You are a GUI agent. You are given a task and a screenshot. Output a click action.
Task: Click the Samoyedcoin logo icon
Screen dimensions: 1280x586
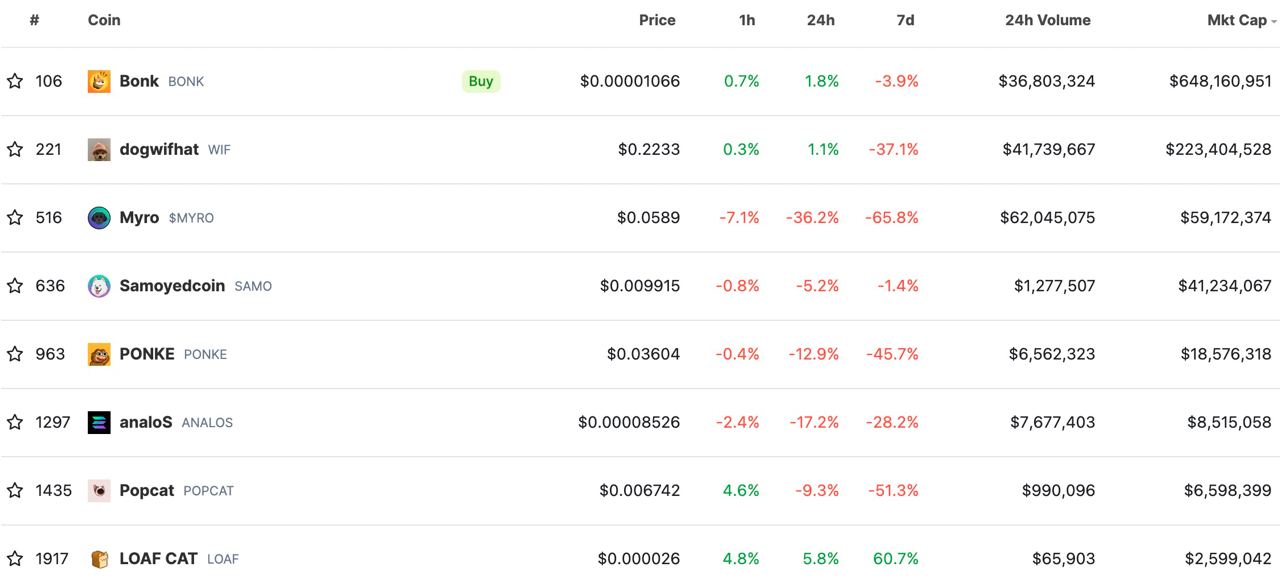[99, 286]
